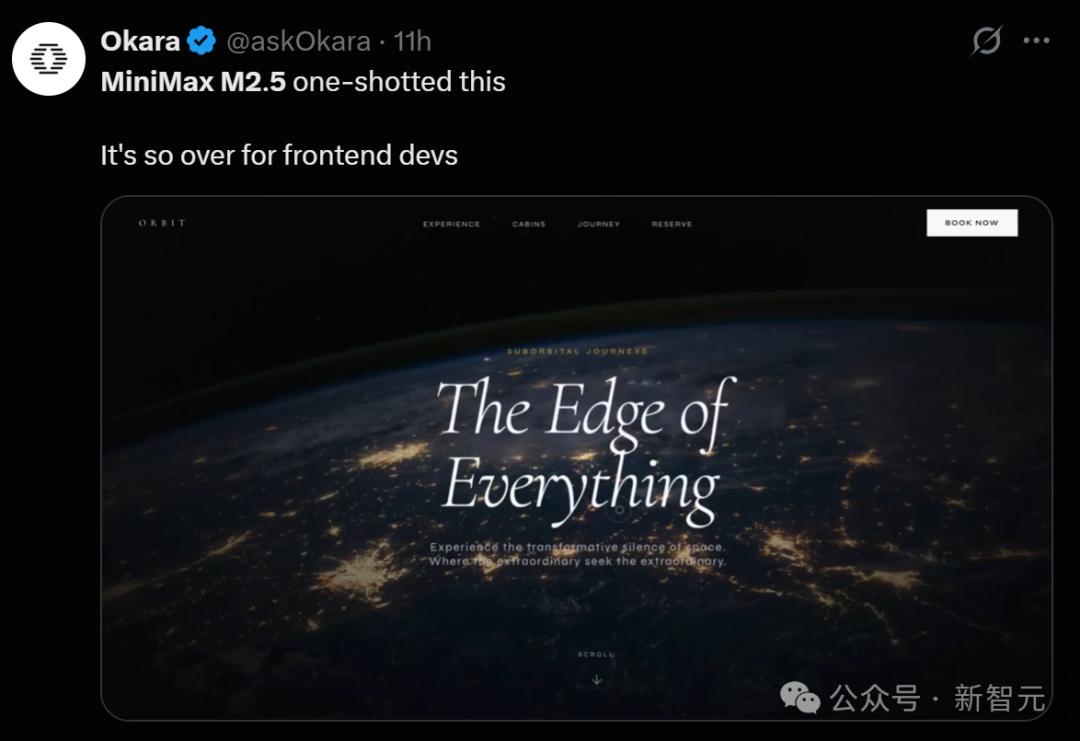This screenshot has width=1080, height=741.
Task: Click the 公众号 · 新智元 watermark text
Action: pyautogui.click(x=938, y=697)
